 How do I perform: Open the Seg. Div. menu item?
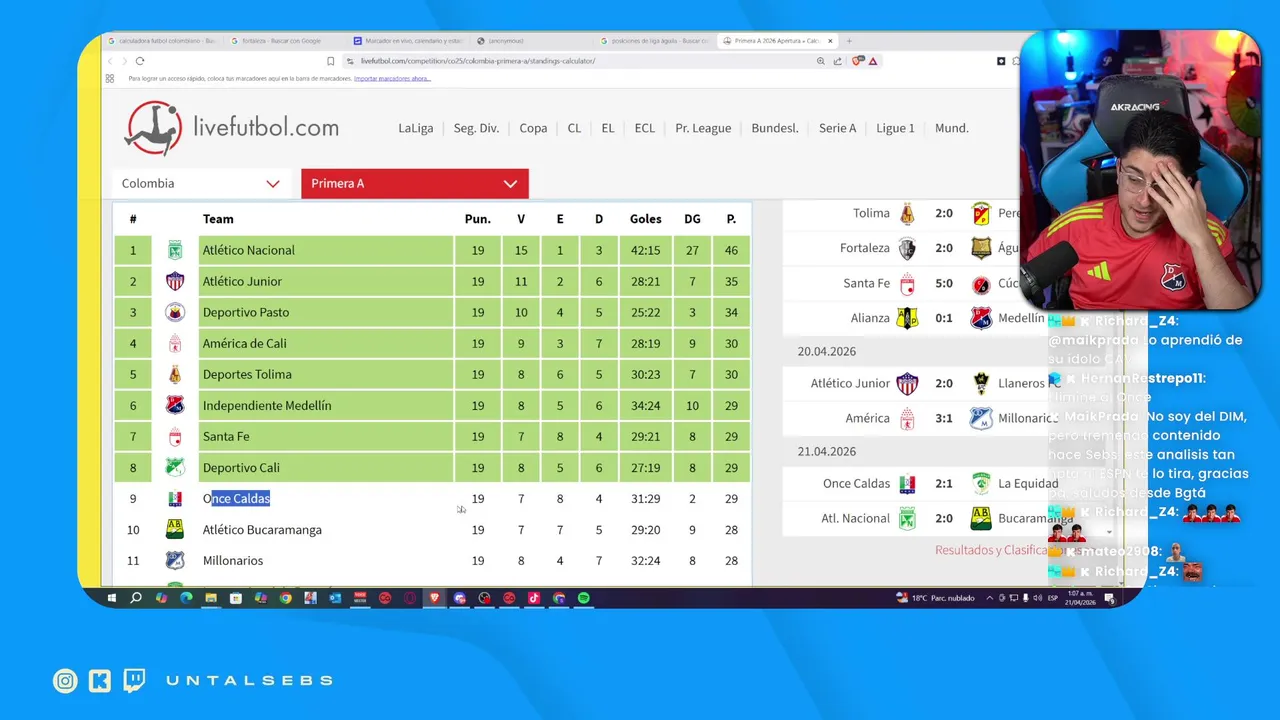point(476,128)
